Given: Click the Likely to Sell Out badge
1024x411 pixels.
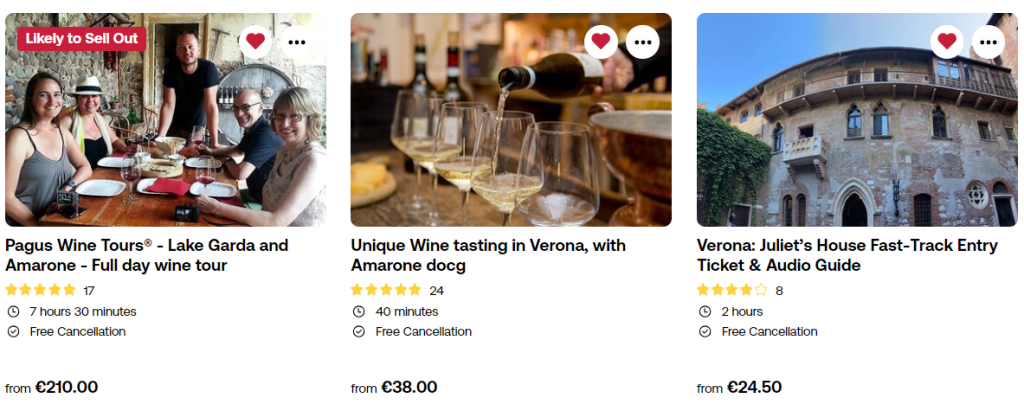Looking at the screenshot, I should [81, 39].
